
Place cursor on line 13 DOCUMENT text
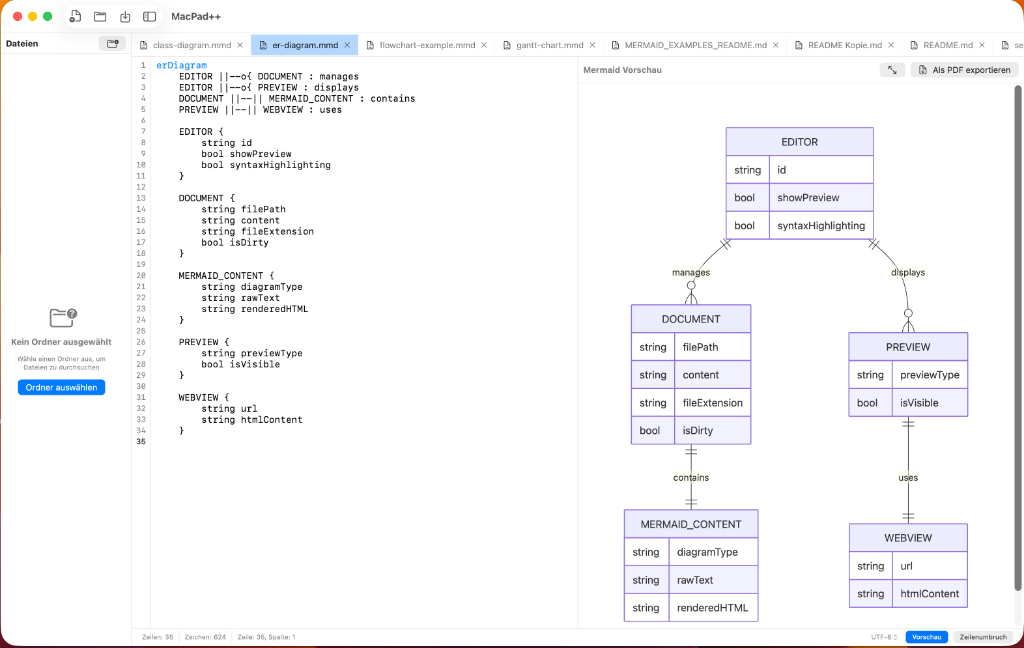click(x=201, y=198)
